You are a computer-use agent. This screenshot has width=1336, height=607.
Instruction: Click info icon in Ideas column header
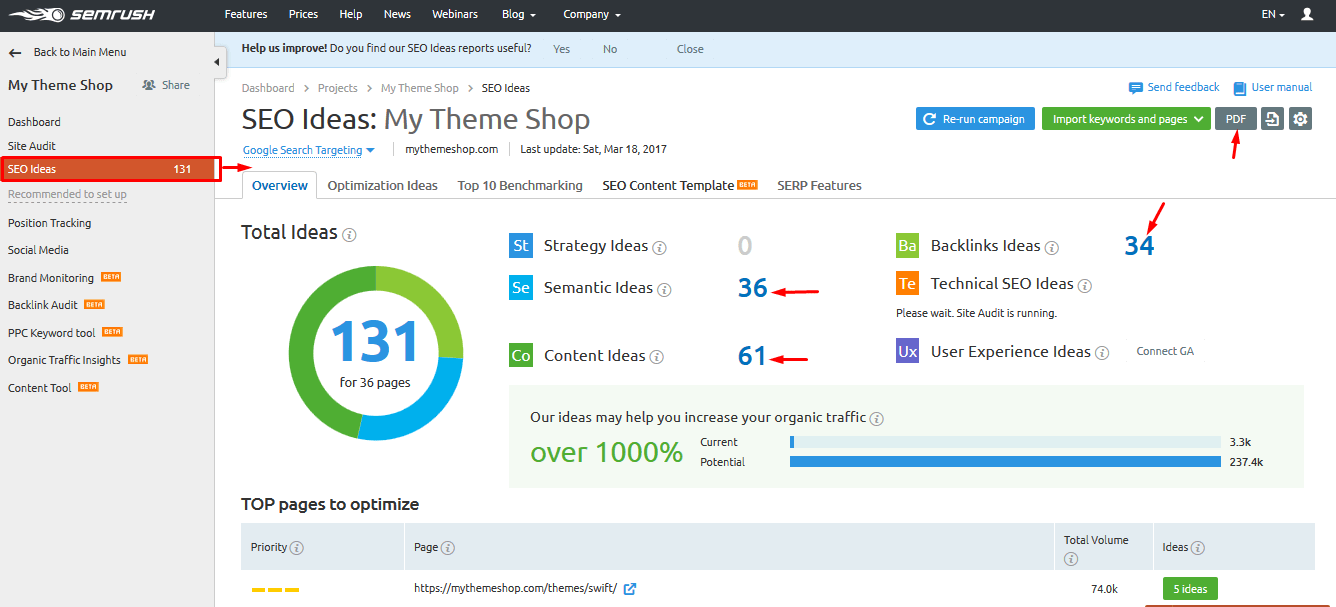tap(1198, 548)
